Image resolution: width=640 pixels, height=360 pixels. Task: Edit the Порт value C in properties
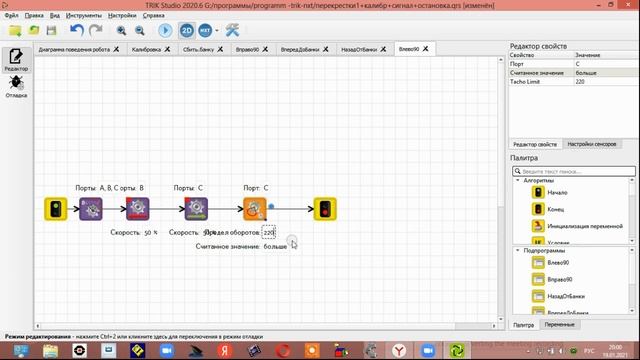pyautogui.click(x=607, y=64)
